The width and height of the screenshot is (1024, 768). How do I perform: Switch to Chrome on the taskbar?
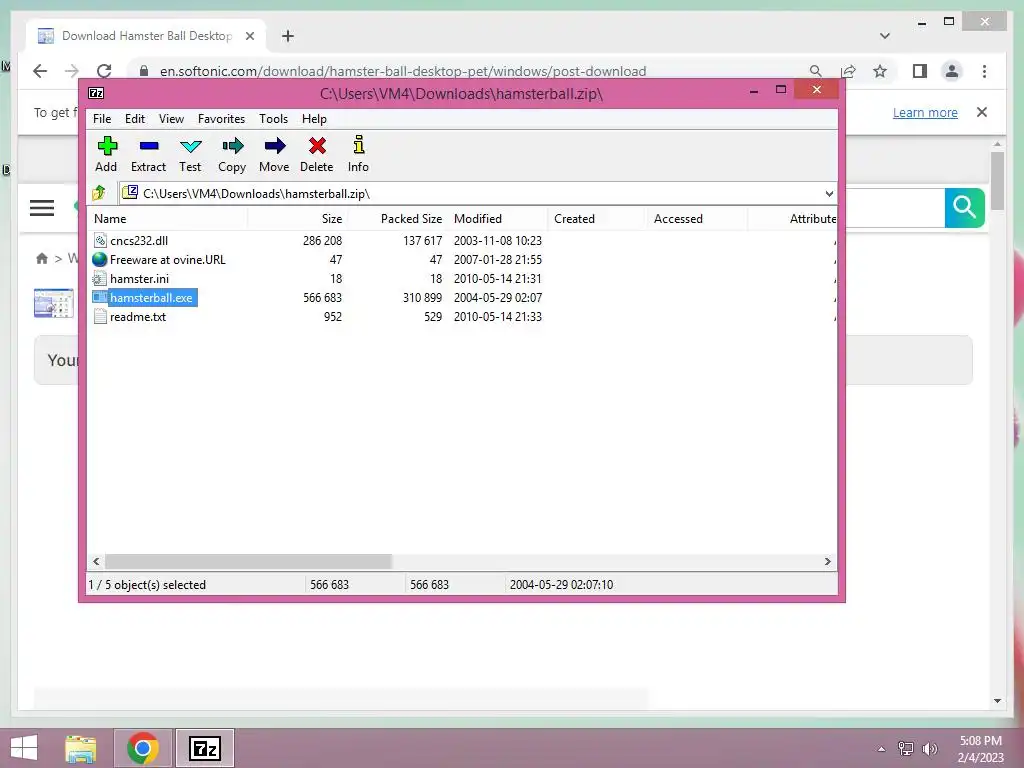click(143, 748)
